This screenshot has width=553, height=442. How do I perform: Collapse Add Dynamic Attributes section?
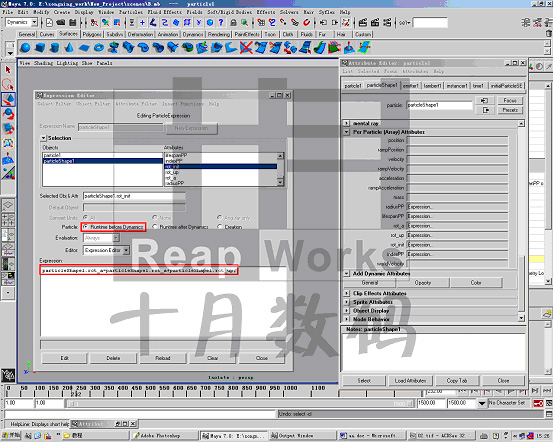pos(346,273)
